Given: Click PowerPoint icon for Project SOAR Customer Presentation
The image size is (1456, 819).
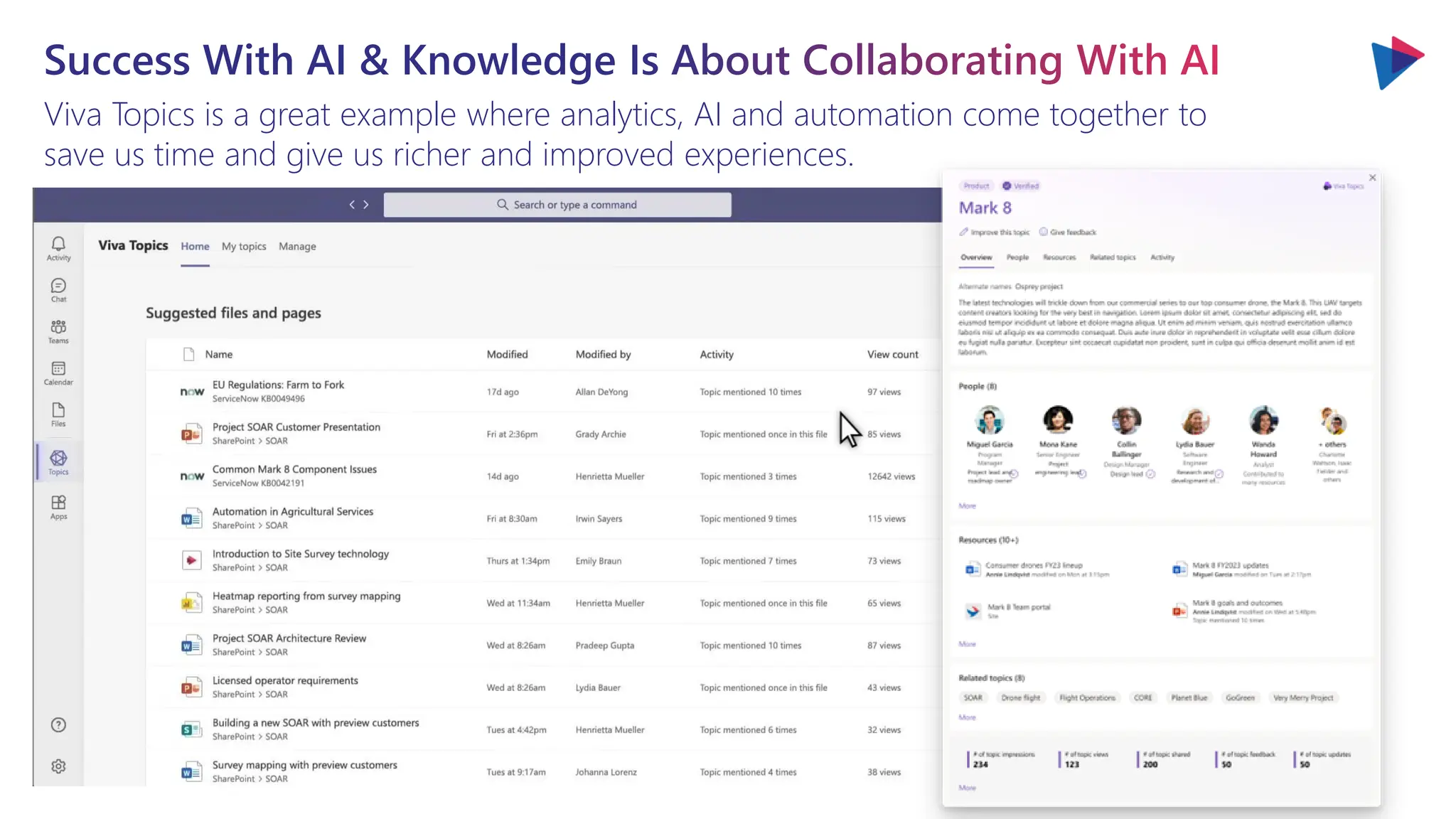Looking at the screenshot, I should [x=191, y=434].
